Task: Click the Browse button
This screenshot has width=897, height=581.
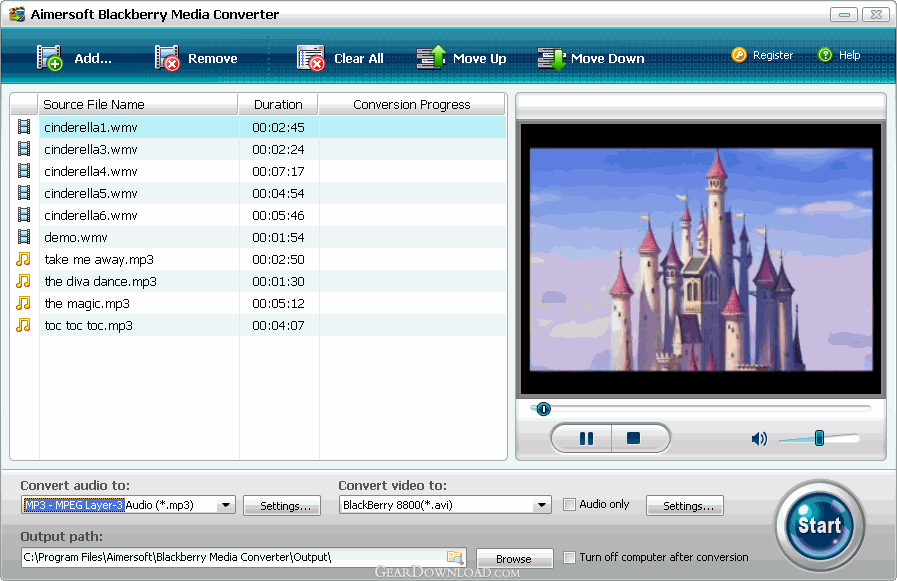Action: coord(514,559)
